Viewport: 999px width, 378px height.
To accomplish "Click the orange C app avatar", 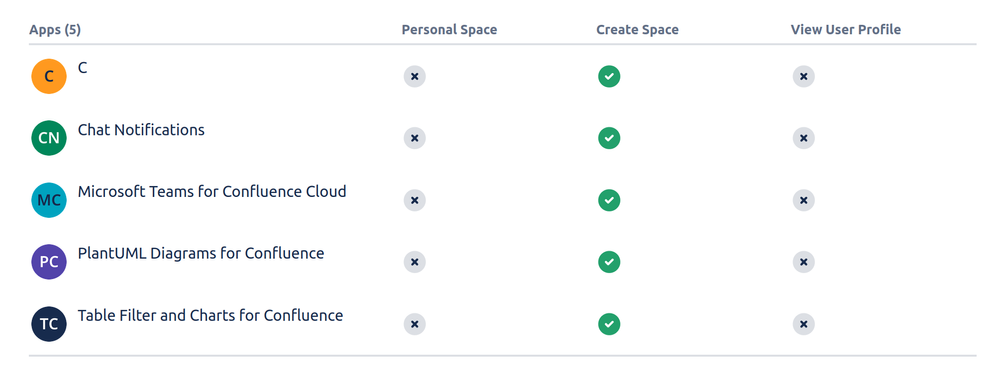I will 49,76.
